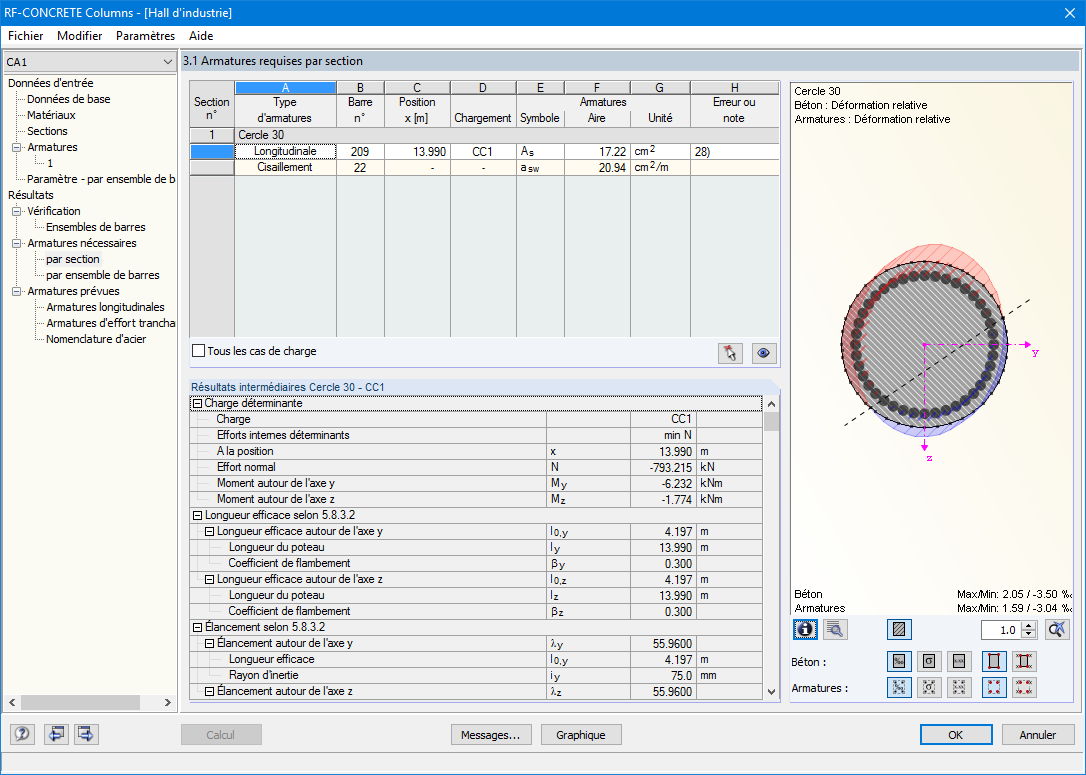Select Armatures points with x values icon
This screenshot has width=1086, height=775.
coord(1024,687)
